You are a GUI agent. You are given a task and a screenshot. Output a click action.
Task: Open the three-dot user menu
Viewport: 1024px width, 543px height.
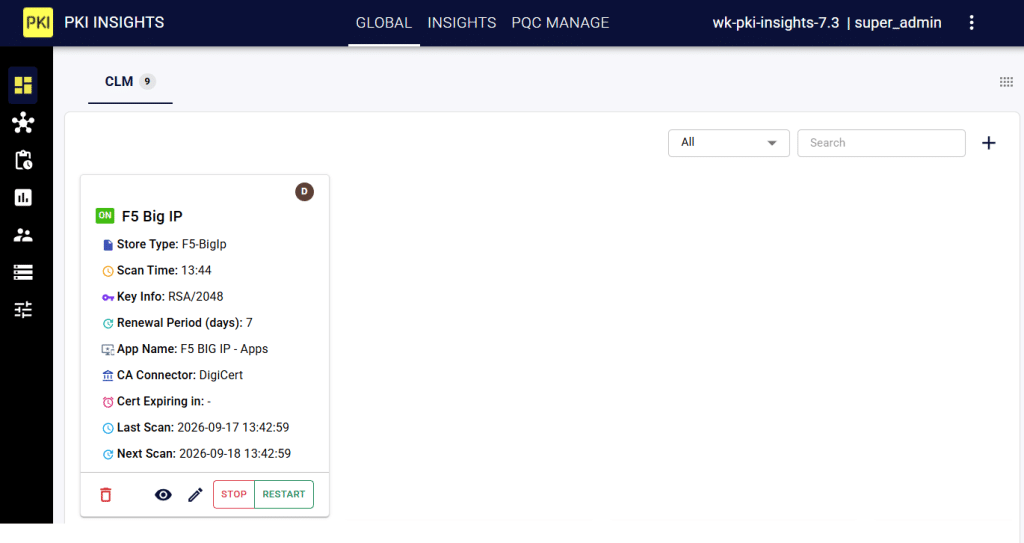tap(971, 23)
